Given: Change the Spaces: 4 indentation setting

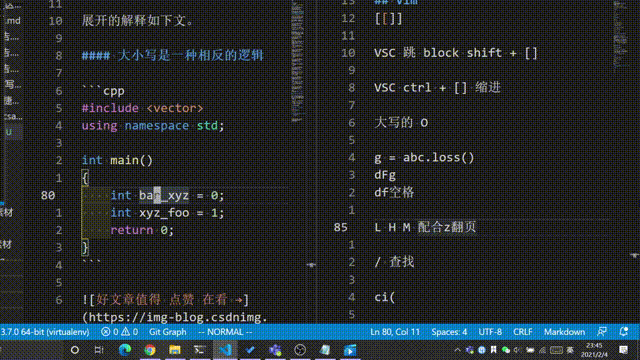Looking at the screenshot, I should (x=449, y=332).
